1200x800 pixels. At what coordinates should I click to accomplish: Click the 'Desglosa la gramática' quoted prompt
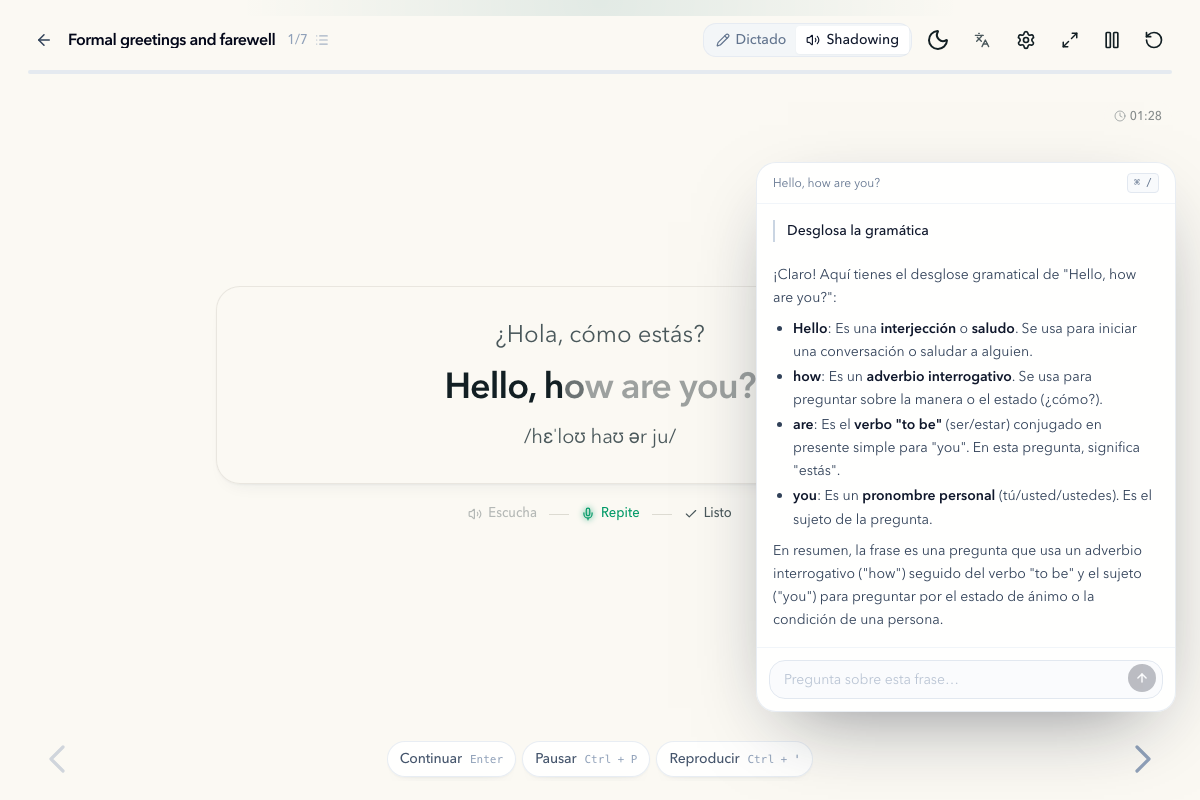click(x=857, y=230)
